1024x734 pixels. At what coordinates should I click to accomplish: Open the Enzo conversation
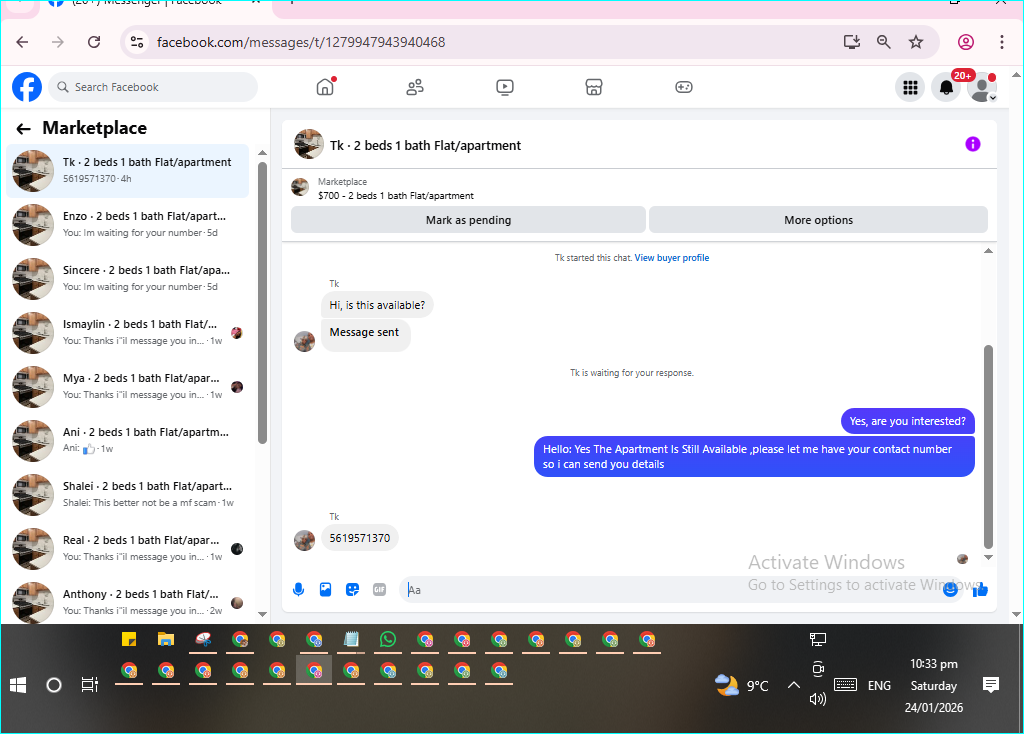point(127,225)
